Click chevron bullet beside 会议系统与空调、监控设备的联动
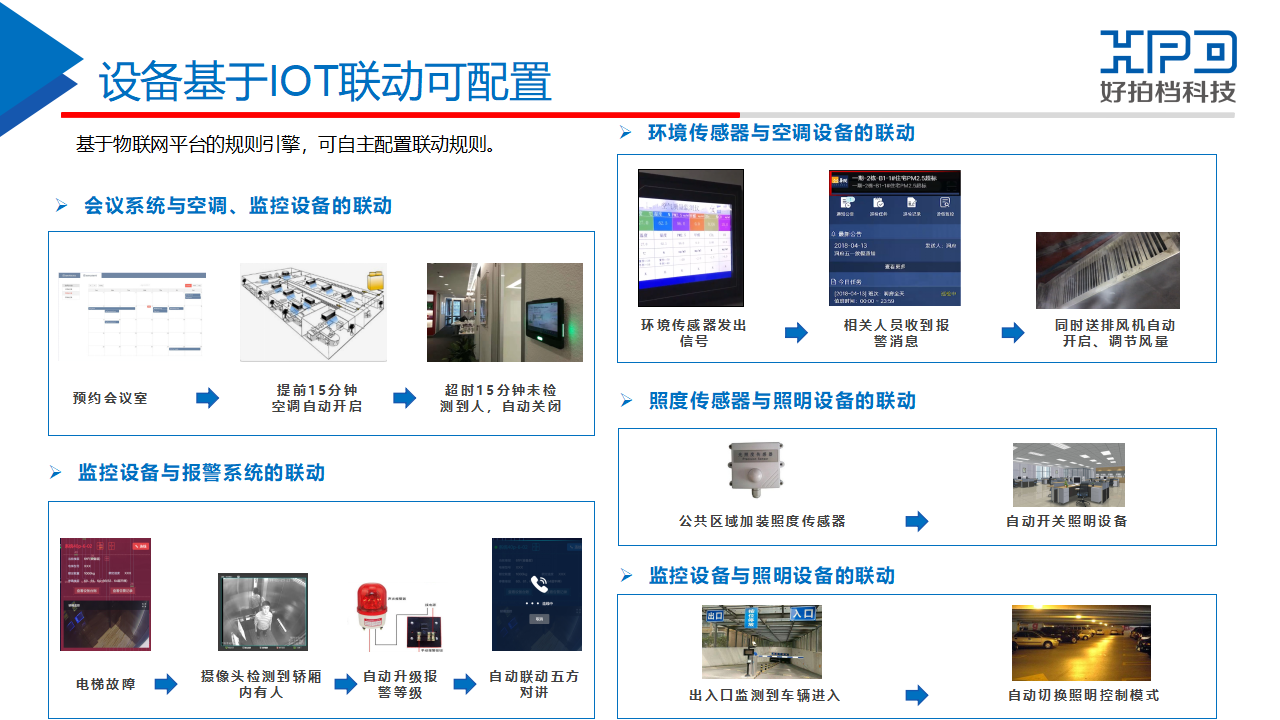Screen dimensions: 1280x720 click(62, 206)
